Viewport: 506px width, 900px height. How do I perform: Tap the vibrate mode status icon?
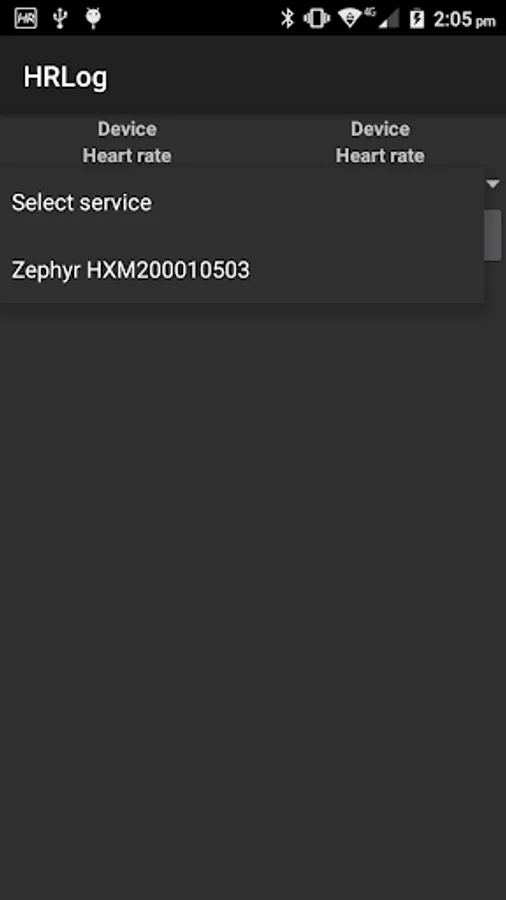[317, 18]
